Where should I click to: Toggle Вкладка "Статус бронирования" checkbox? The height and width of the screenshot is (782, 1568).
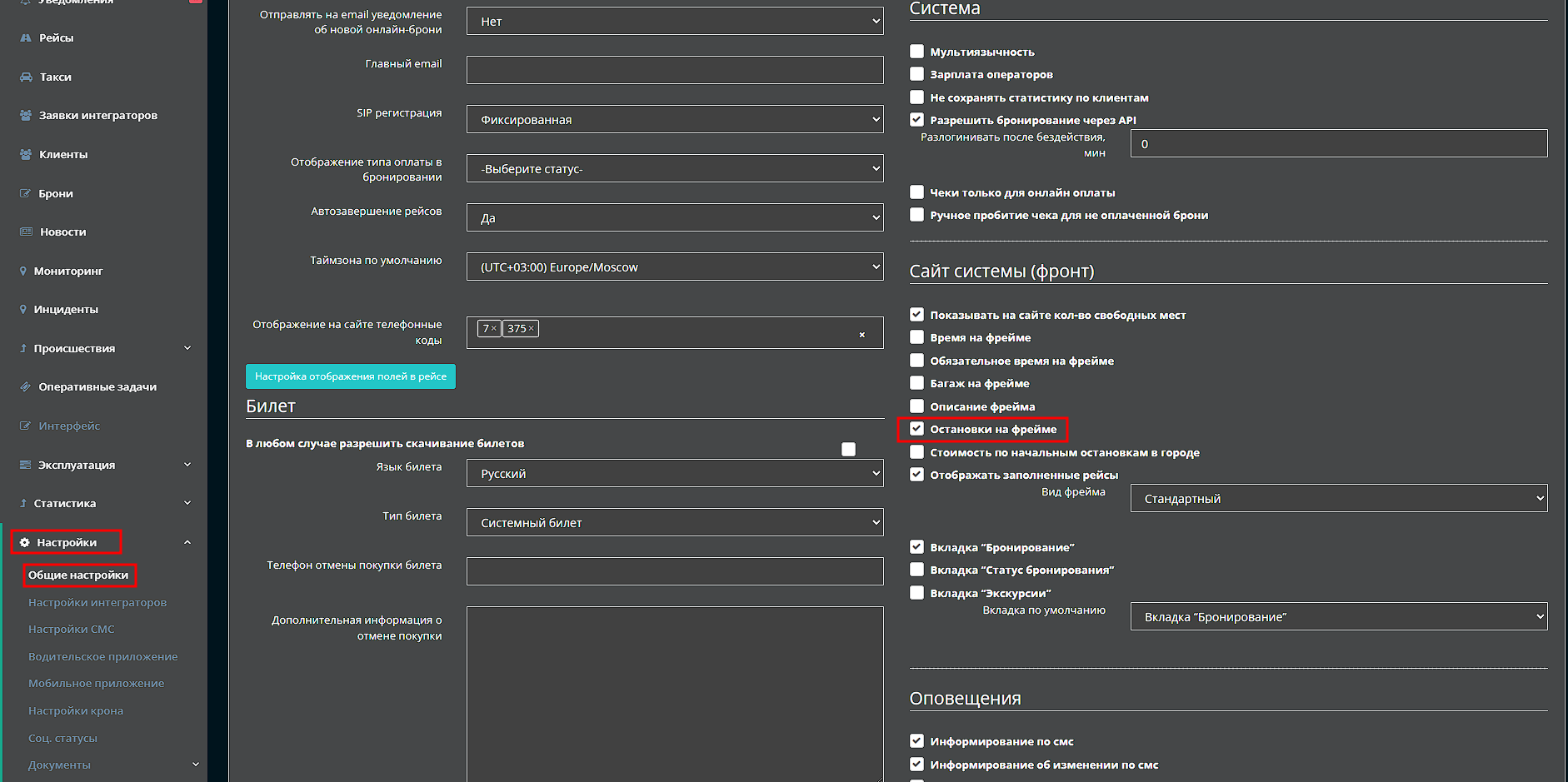916,570
